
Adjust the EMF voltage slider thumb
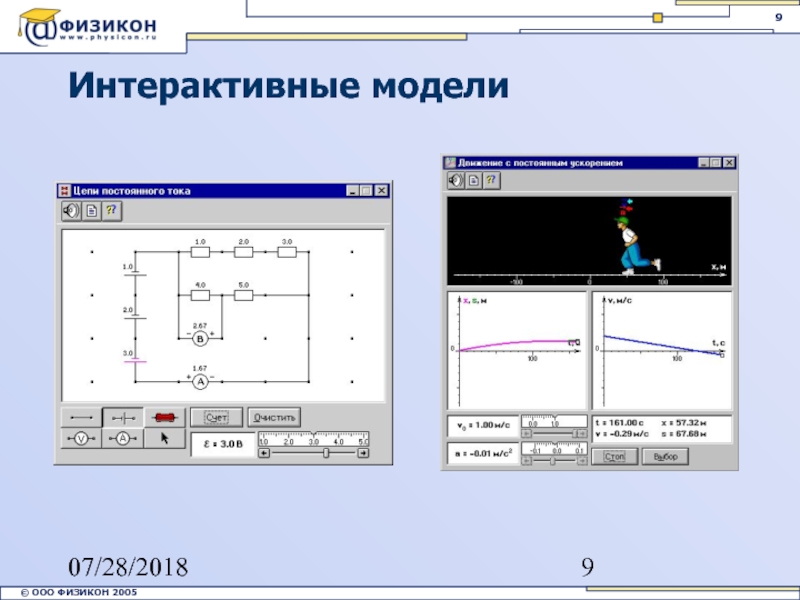[x=326, y=453]
